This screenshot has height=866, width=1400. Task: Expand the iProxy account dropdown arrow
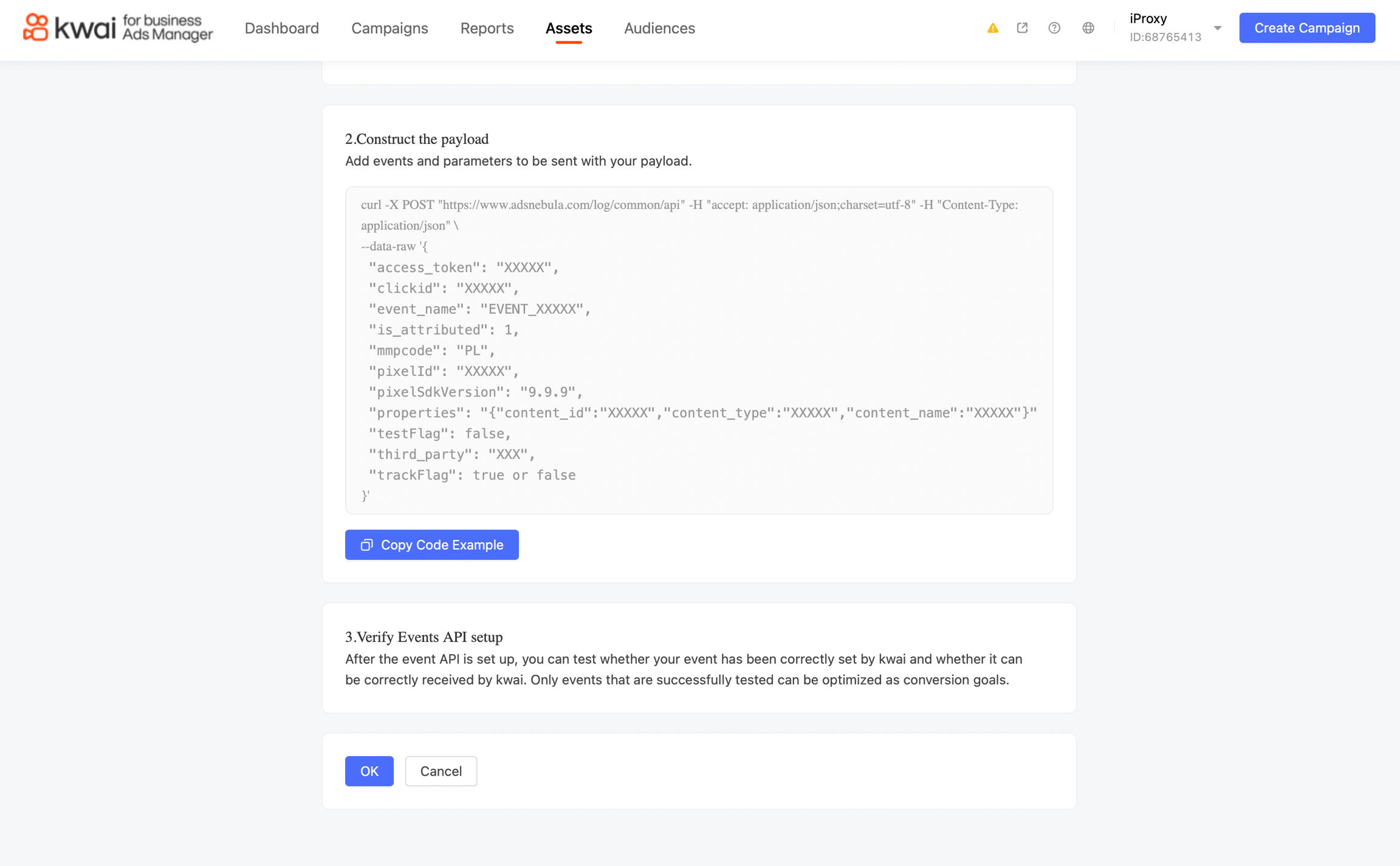pyautogui.click(x=1218, y=28)
